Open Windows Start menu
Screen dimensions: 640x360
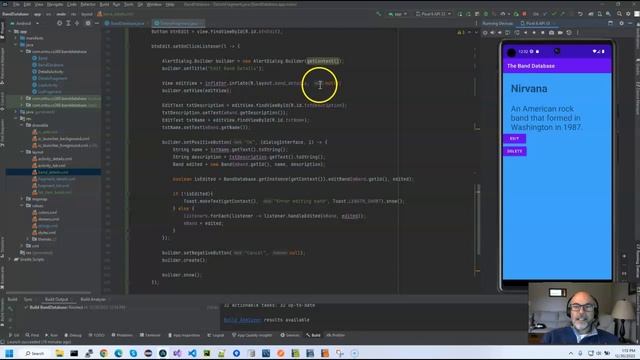(x=9, y=353)
